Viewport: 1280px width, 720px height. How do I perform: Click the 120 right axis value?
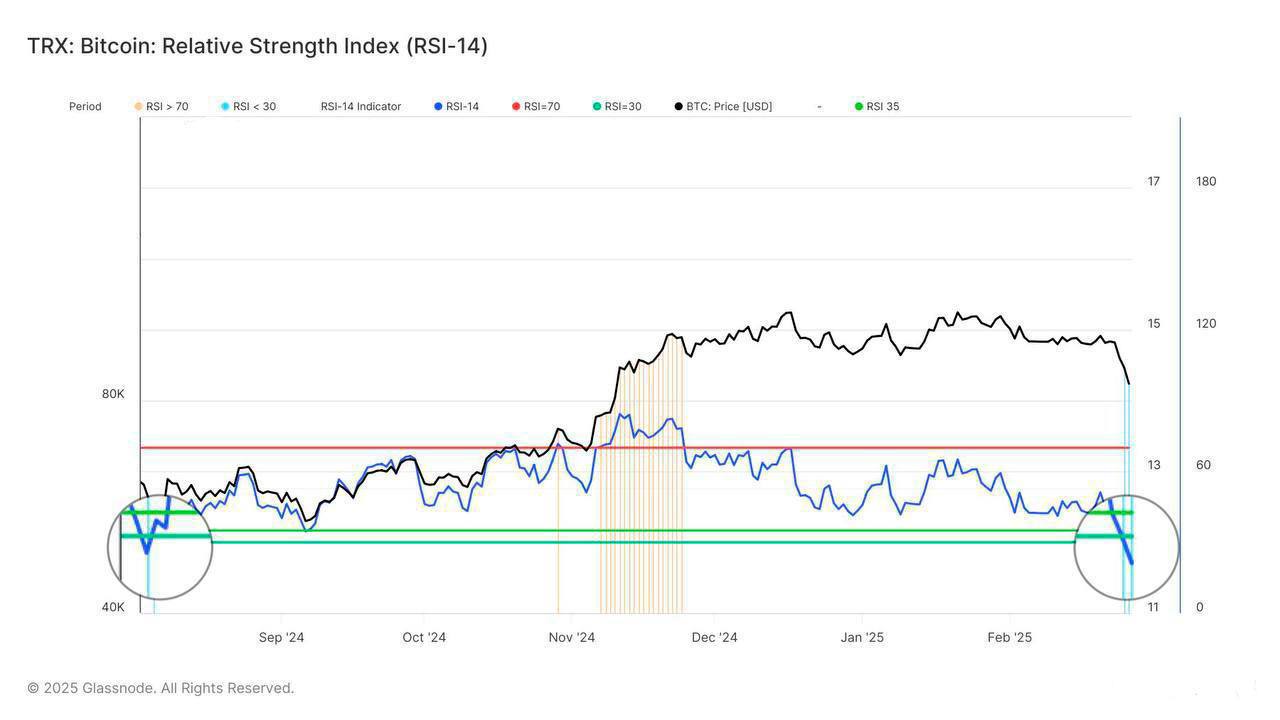click(x=1206, y=323)
